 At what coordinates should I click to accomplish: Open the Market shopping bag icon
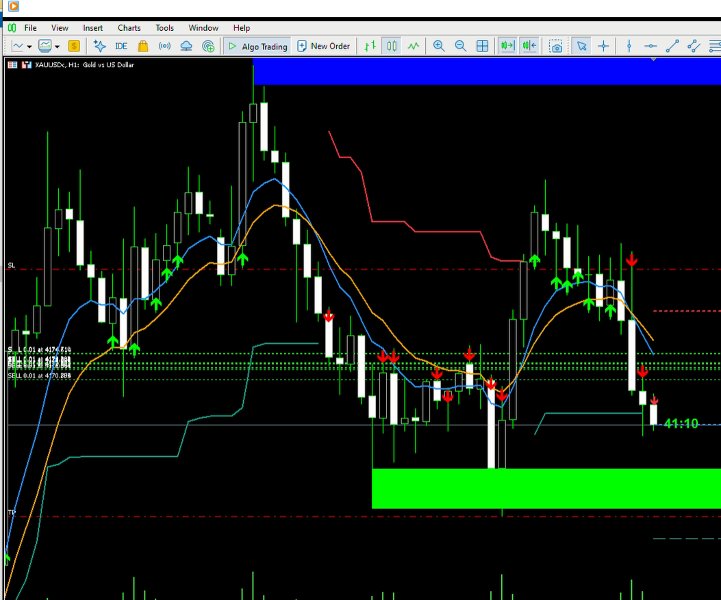click(143, 46)
